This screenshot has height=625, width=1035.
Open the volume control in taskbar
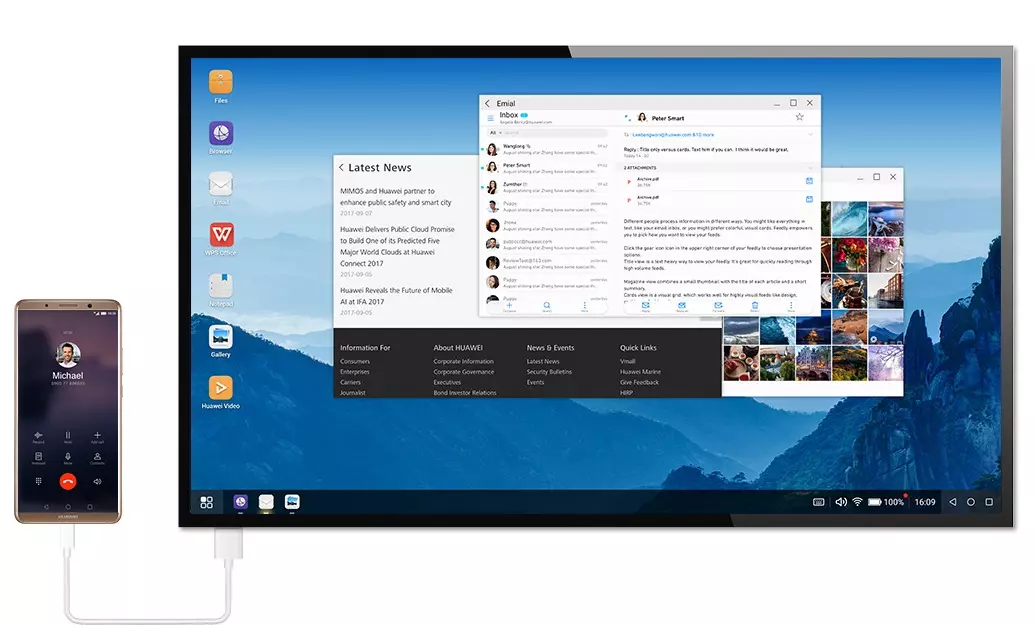(840, 502)
